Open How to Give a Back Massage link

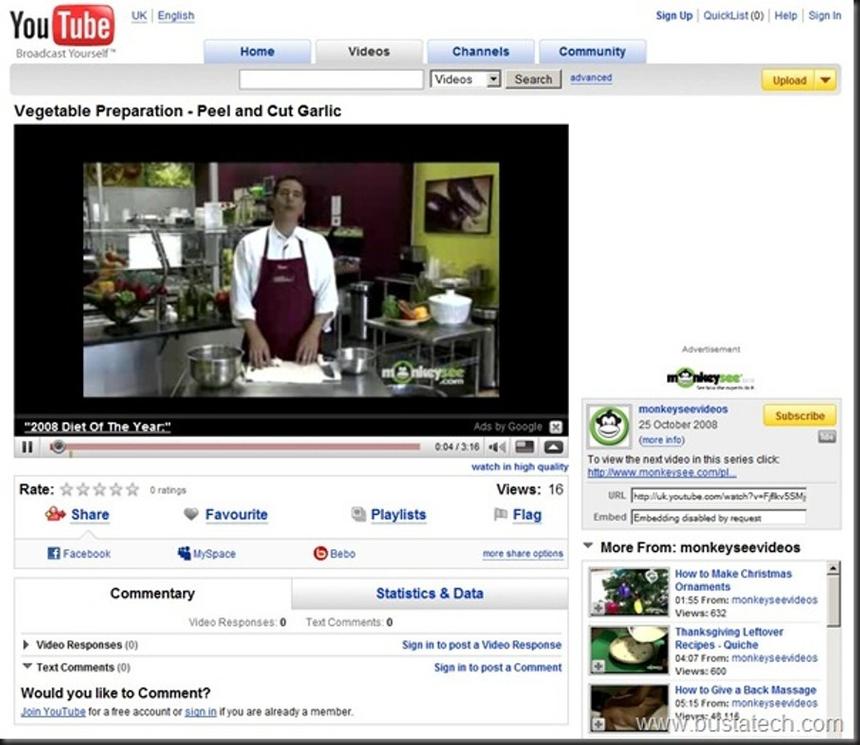[x=745, y=690]
